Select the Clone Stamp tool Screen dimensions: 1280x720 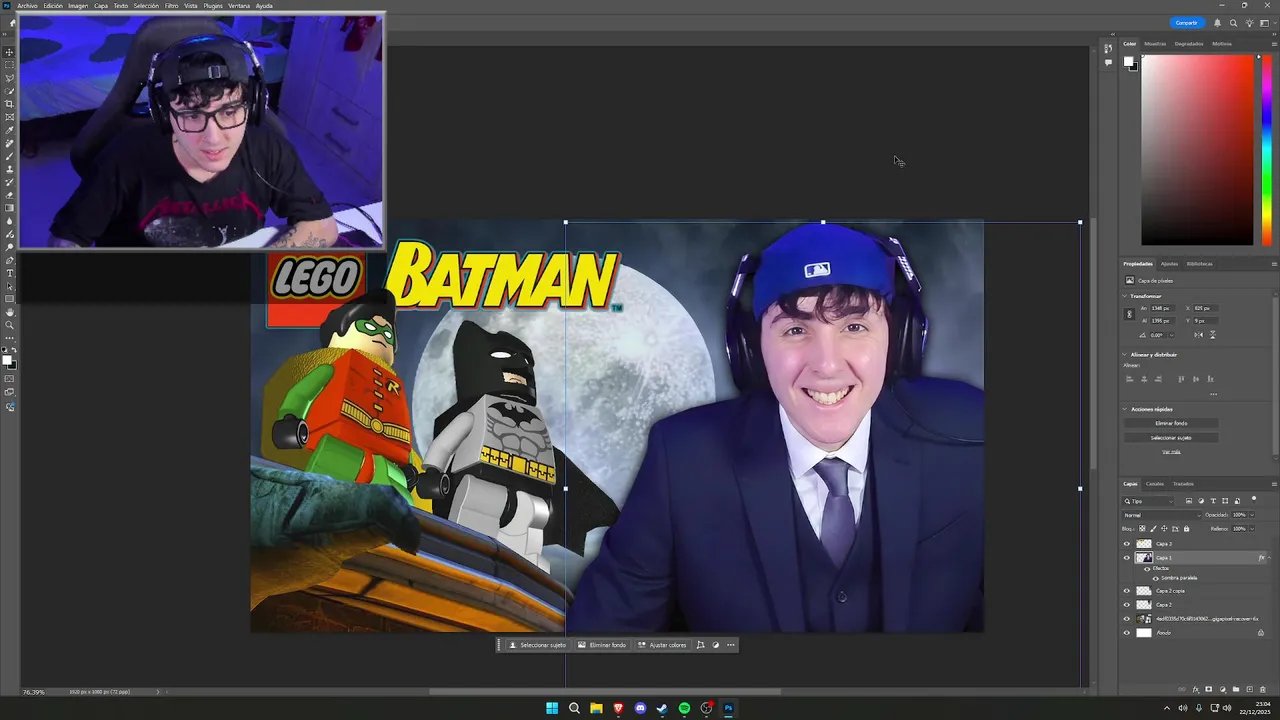[10, 170]
